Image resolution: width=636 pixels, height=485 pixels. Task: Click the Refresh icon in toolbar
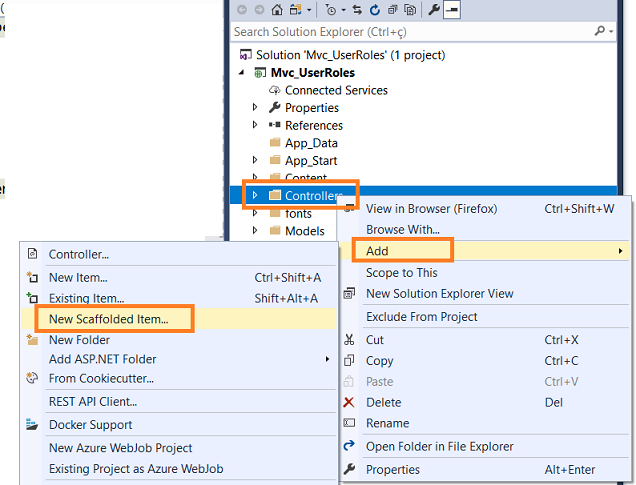(x=375, y=10)
